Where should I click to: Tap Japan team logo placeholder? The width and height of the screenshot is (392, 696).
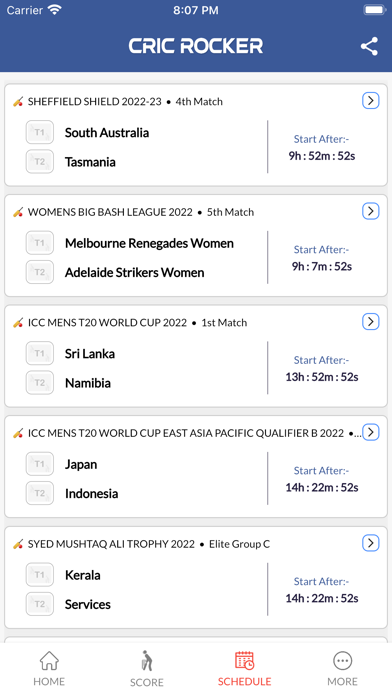point(40,464)
